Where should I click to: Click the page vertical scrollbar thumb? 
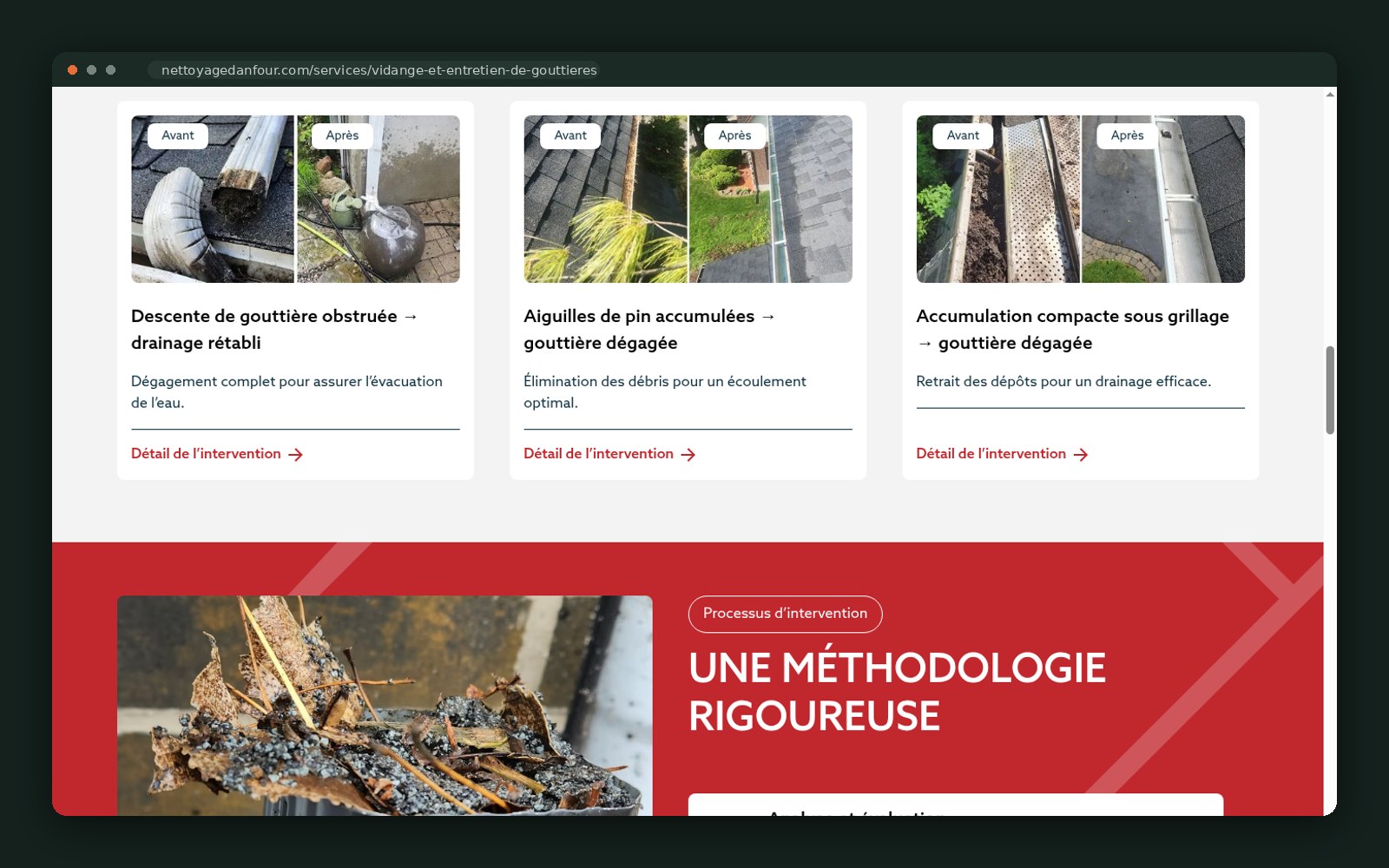click(x=1330, y=391)
